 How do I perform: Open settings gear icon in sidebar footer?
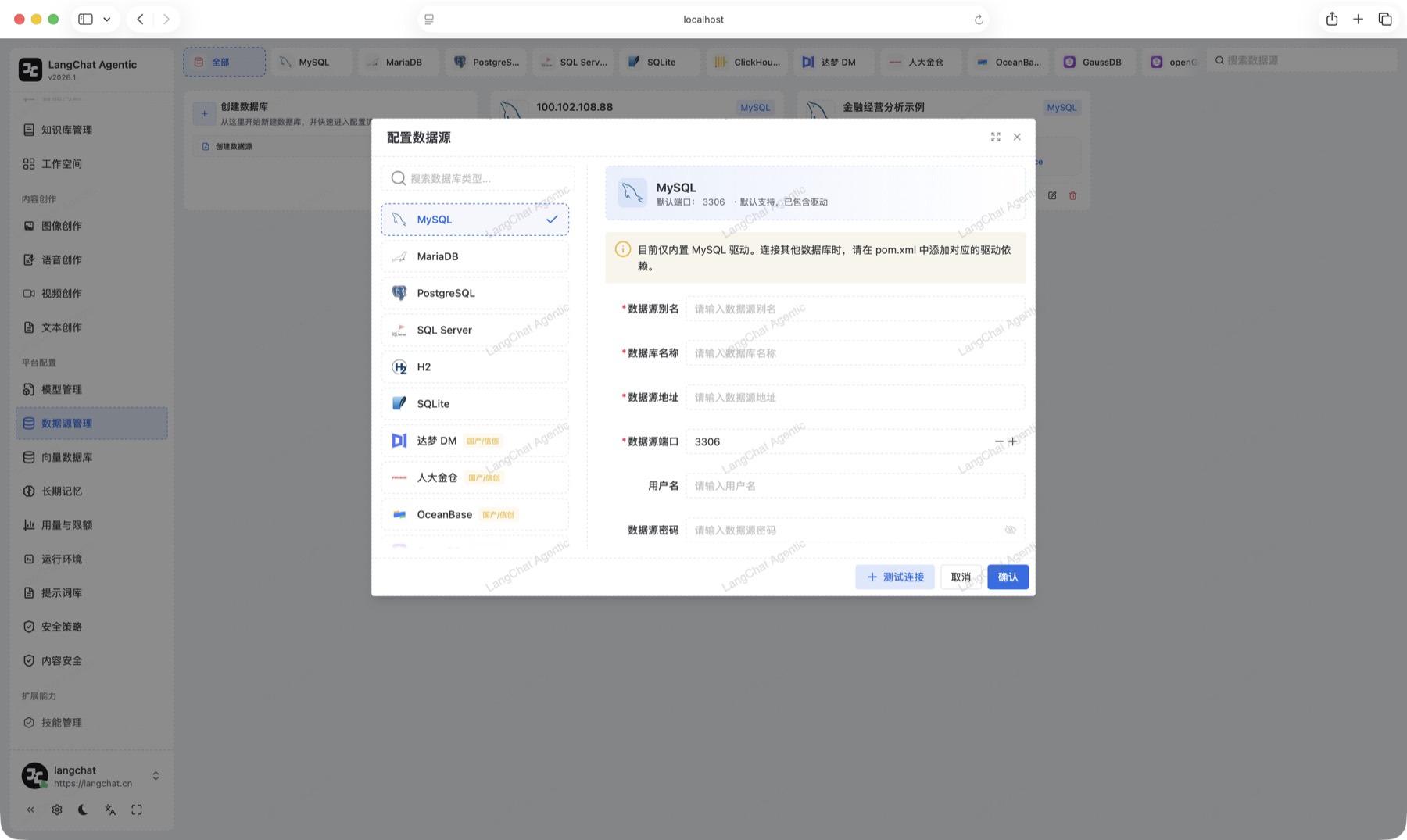point(57,810)
